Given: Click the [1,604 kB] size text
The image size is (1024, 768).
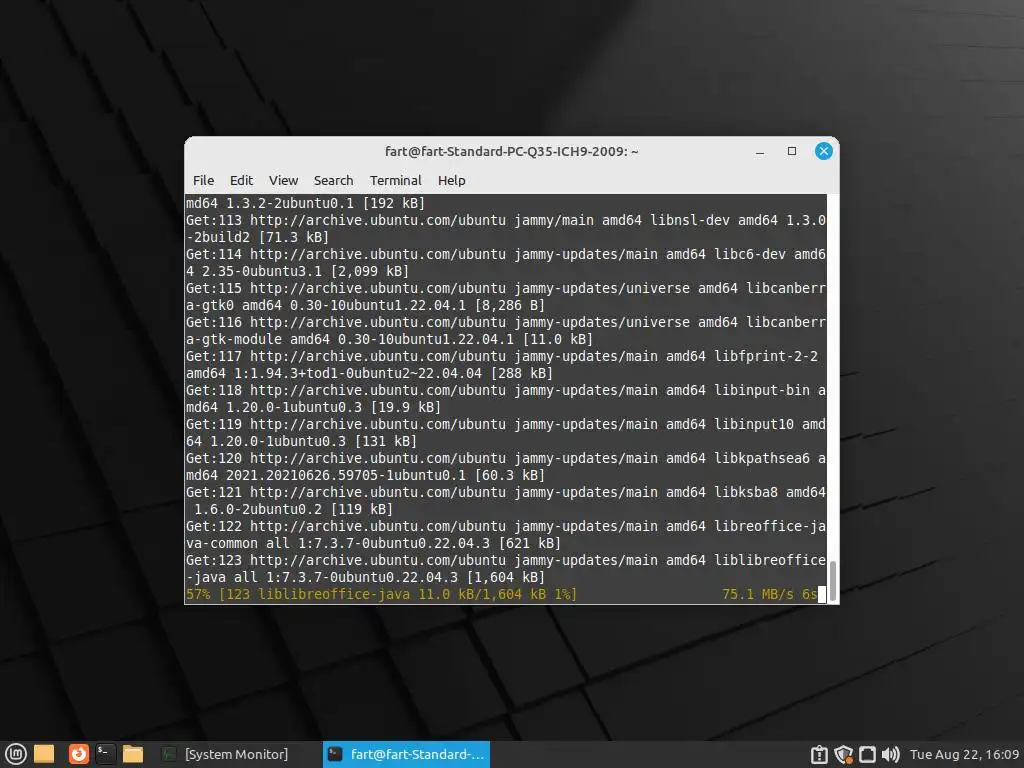Looking at the screenshot, I should pyautogui.click(x=505, y=577).
